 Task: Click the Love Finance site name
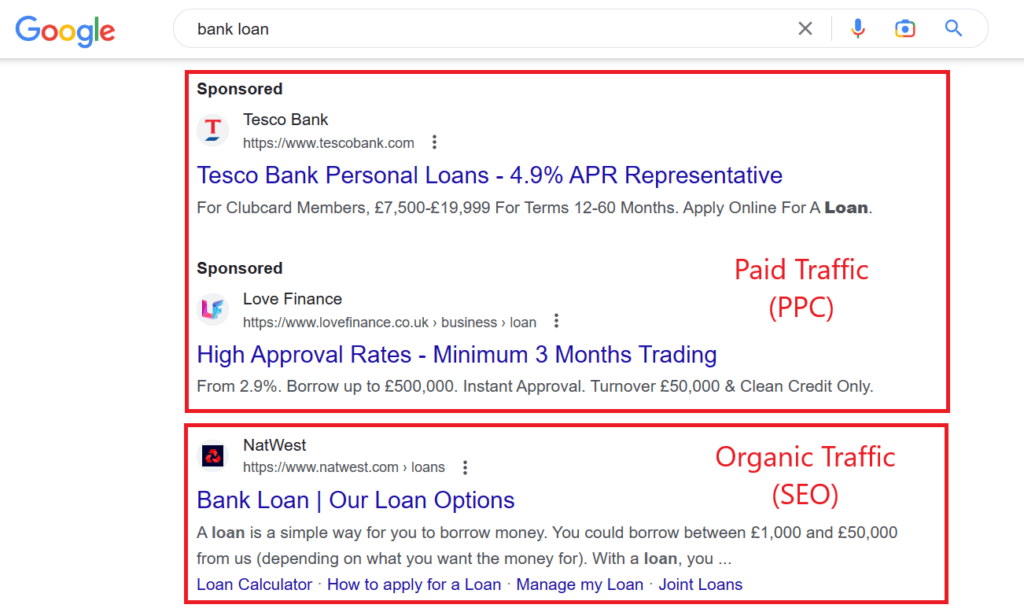coord(293,299)
